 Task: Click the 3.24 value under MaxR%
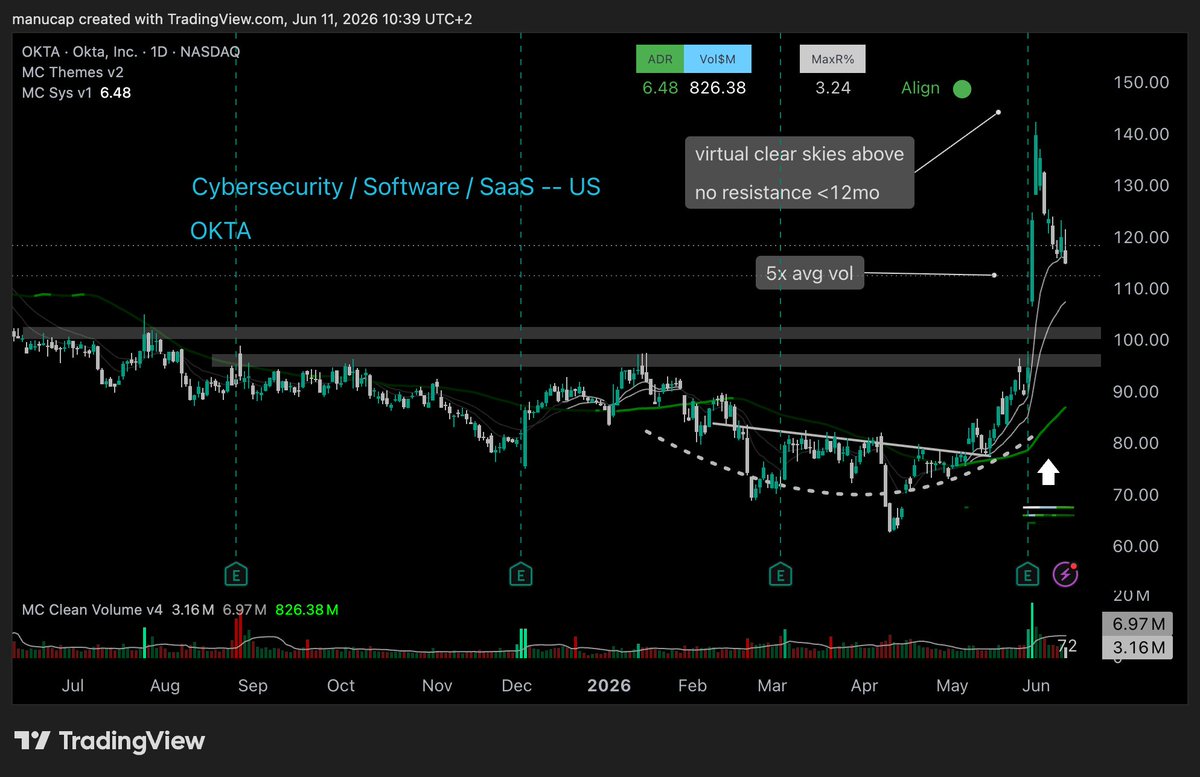coord(833,88)
